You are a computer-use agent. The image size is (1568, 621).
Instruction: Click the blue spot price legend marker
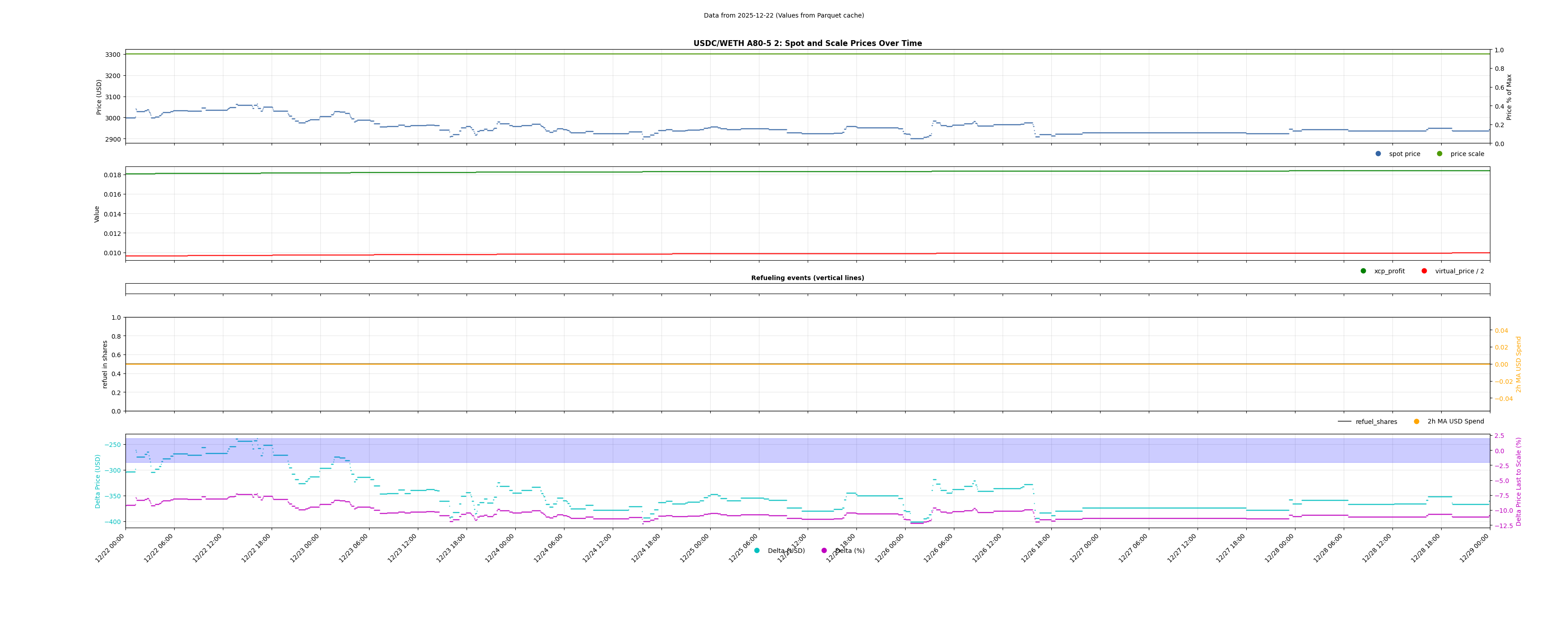click(x=1378, y=154)
